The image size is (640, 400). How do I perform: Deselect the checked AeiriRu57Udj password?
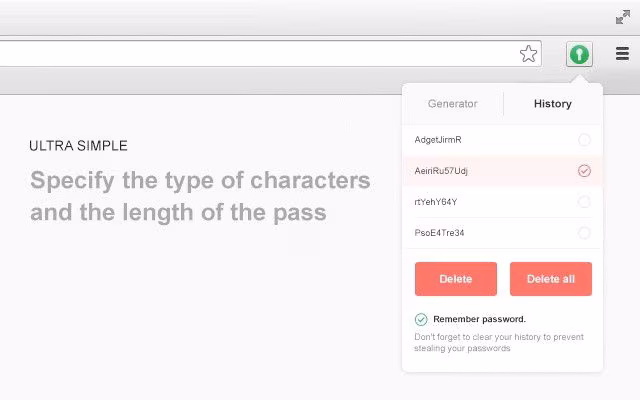[584, 171]
